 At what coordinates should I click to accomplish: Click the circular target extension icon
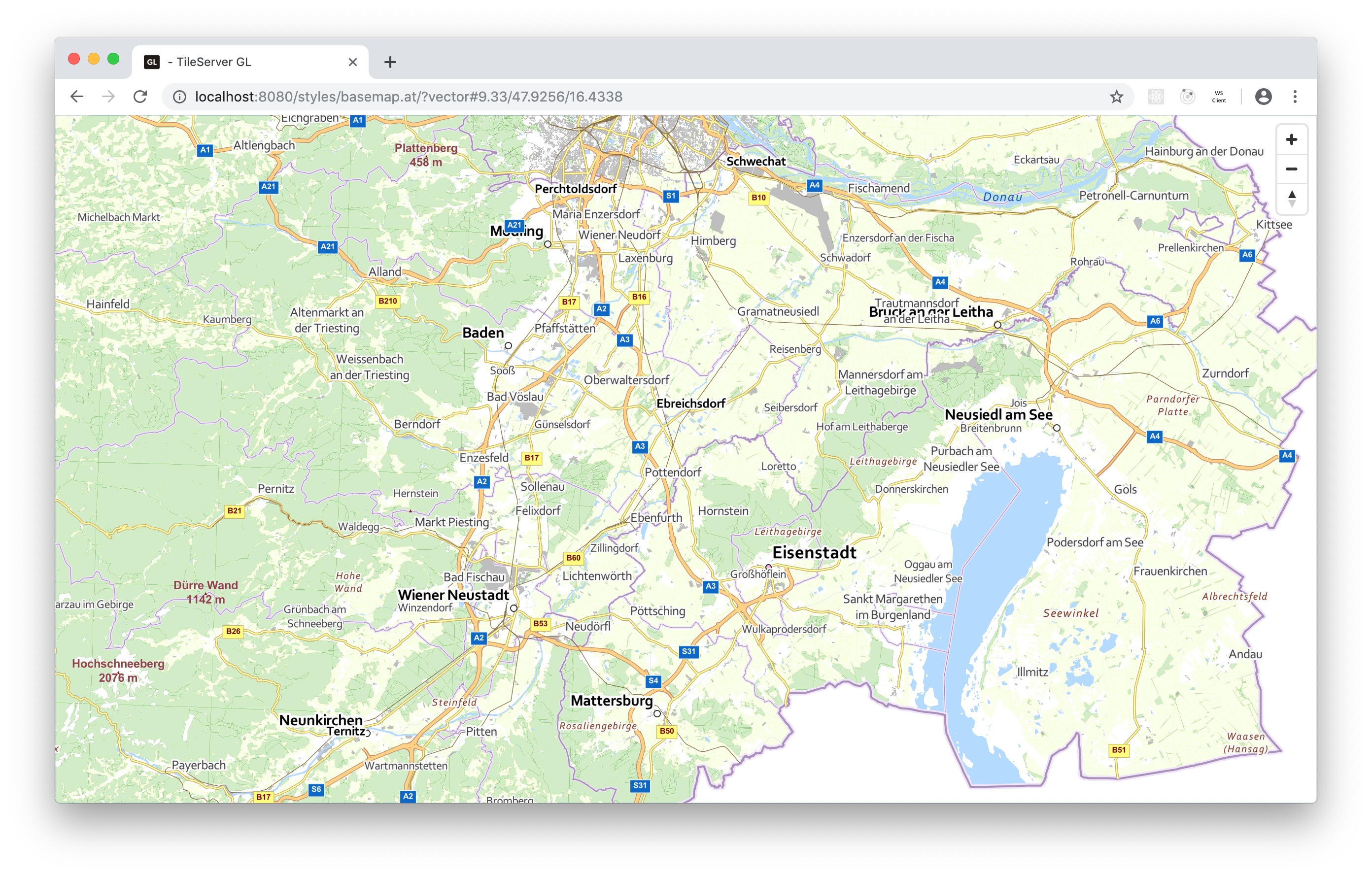pyautogui.click(x=1187, y=97)
